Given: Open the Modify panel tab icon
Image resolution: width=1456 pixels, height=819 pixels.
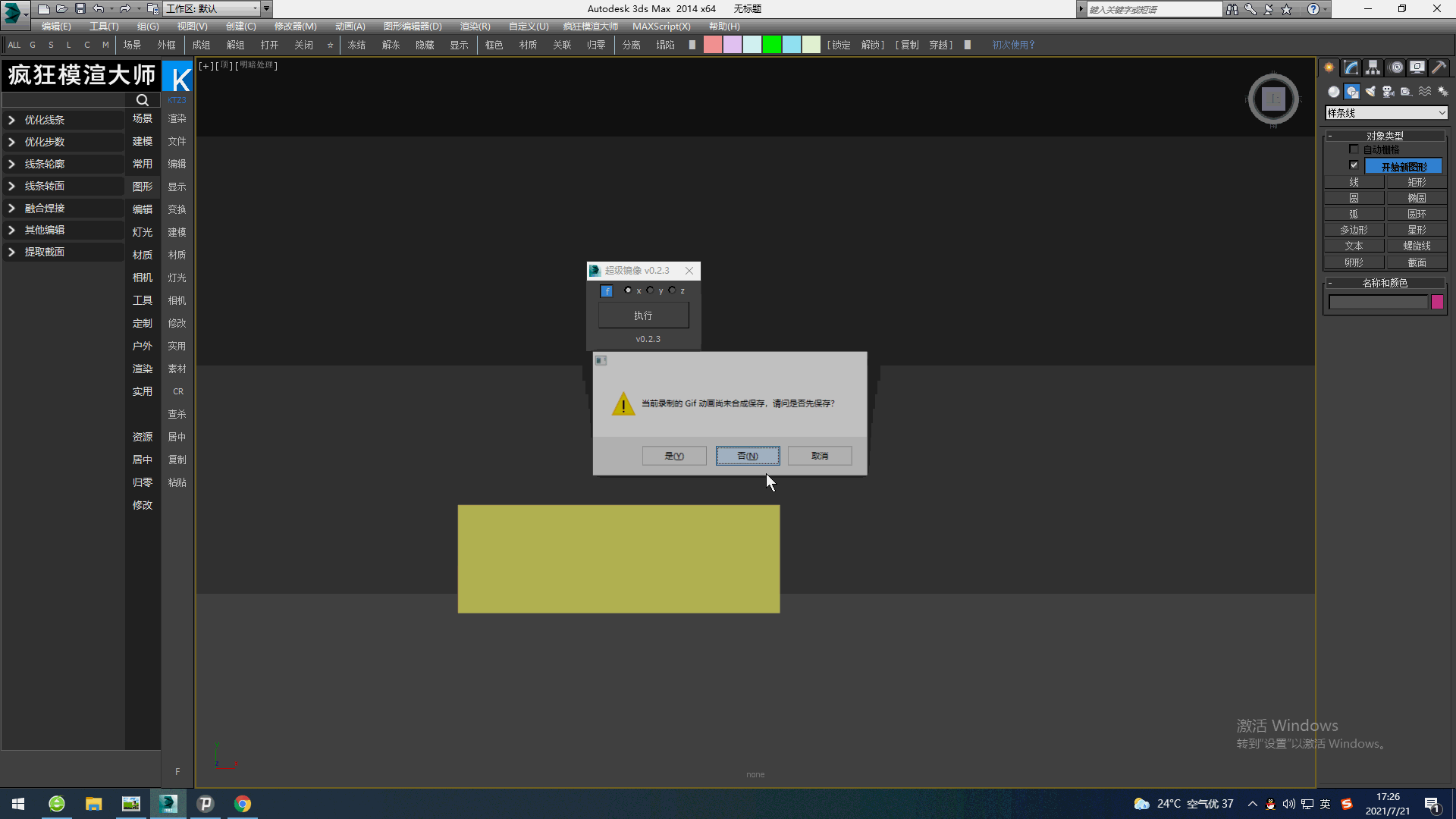Looking at the screenshot, I should click(x=1351, y=67).
